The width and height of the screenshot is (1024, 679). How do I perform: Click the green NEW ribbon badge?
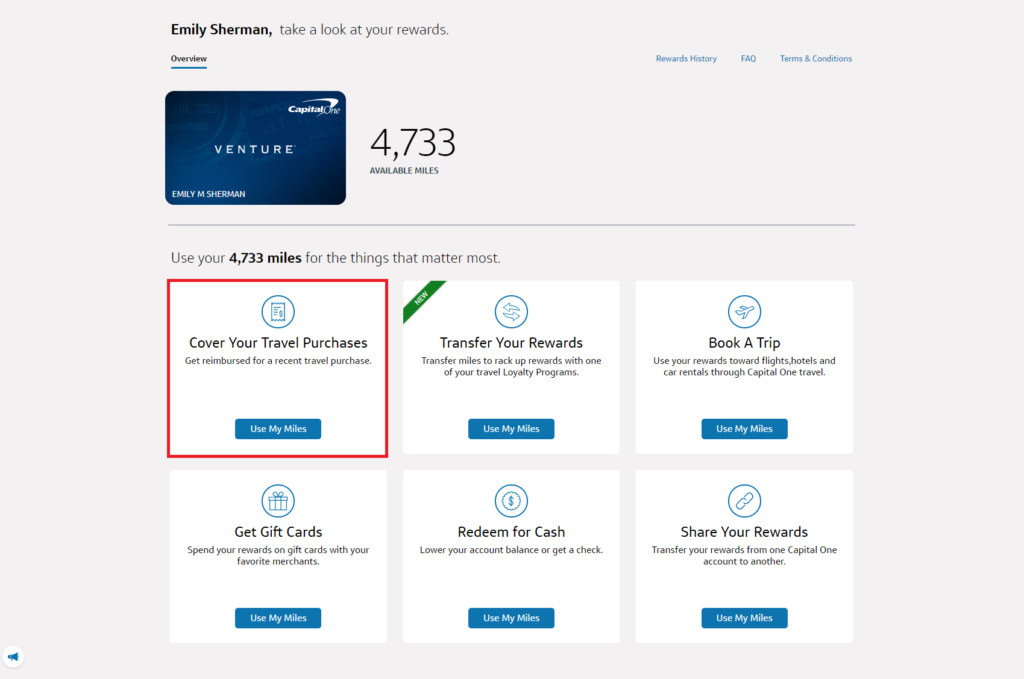[421, 299]
